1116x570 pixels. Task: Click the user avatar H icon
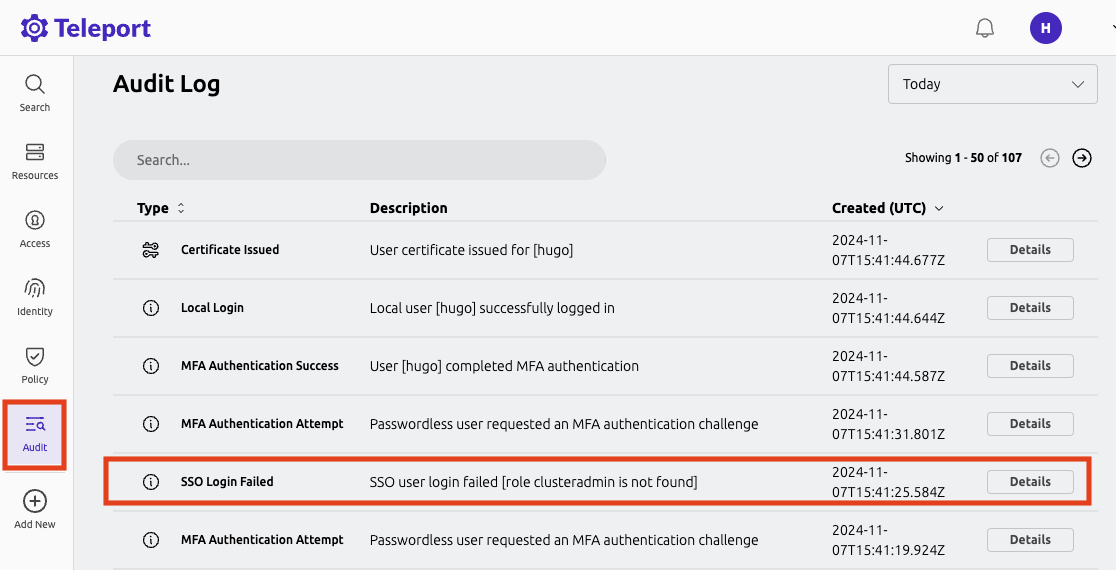coord(1045,28)
